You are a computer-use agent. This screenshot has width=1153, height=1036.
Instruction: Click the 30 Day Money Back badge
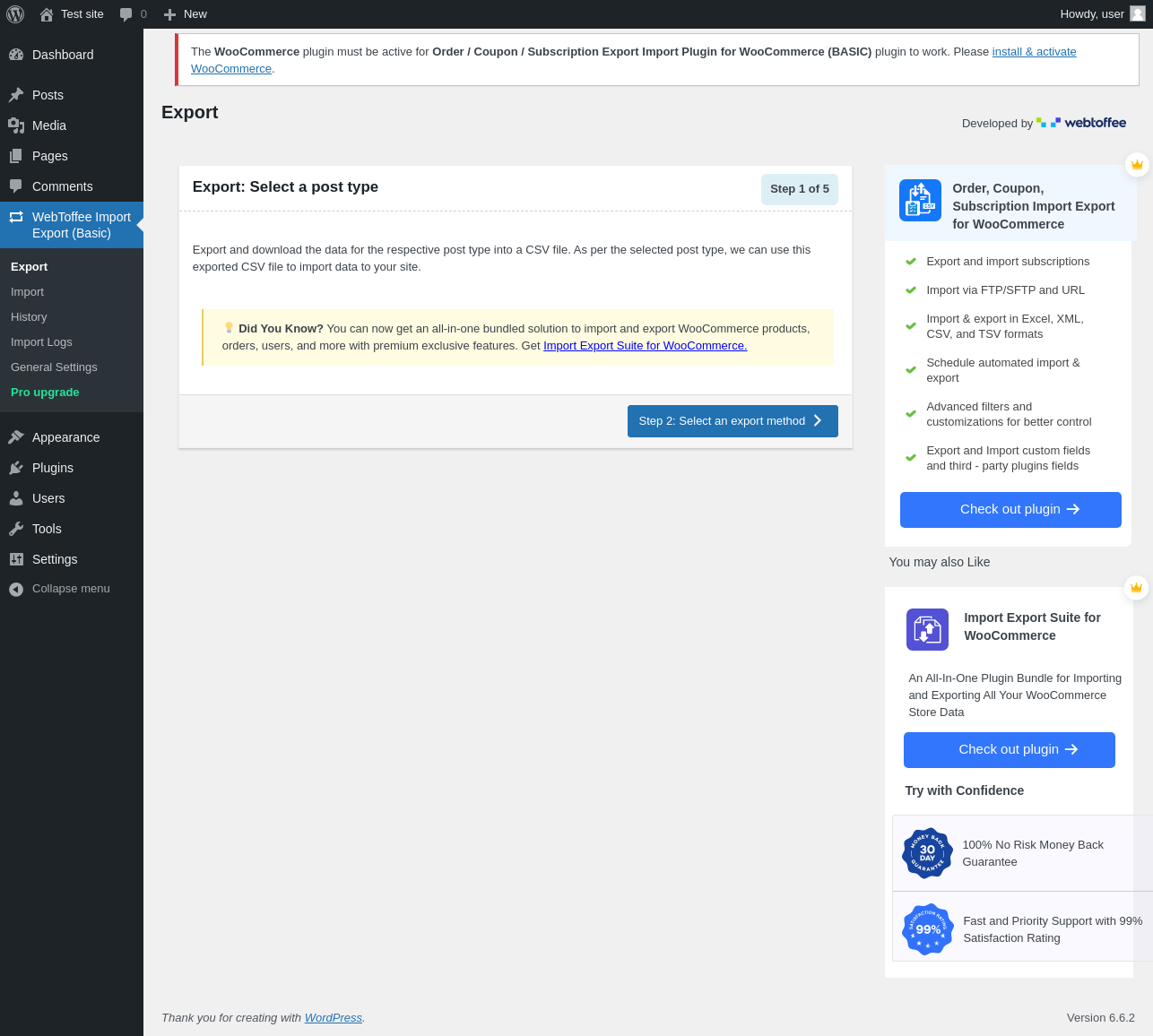tap(927, 852)
